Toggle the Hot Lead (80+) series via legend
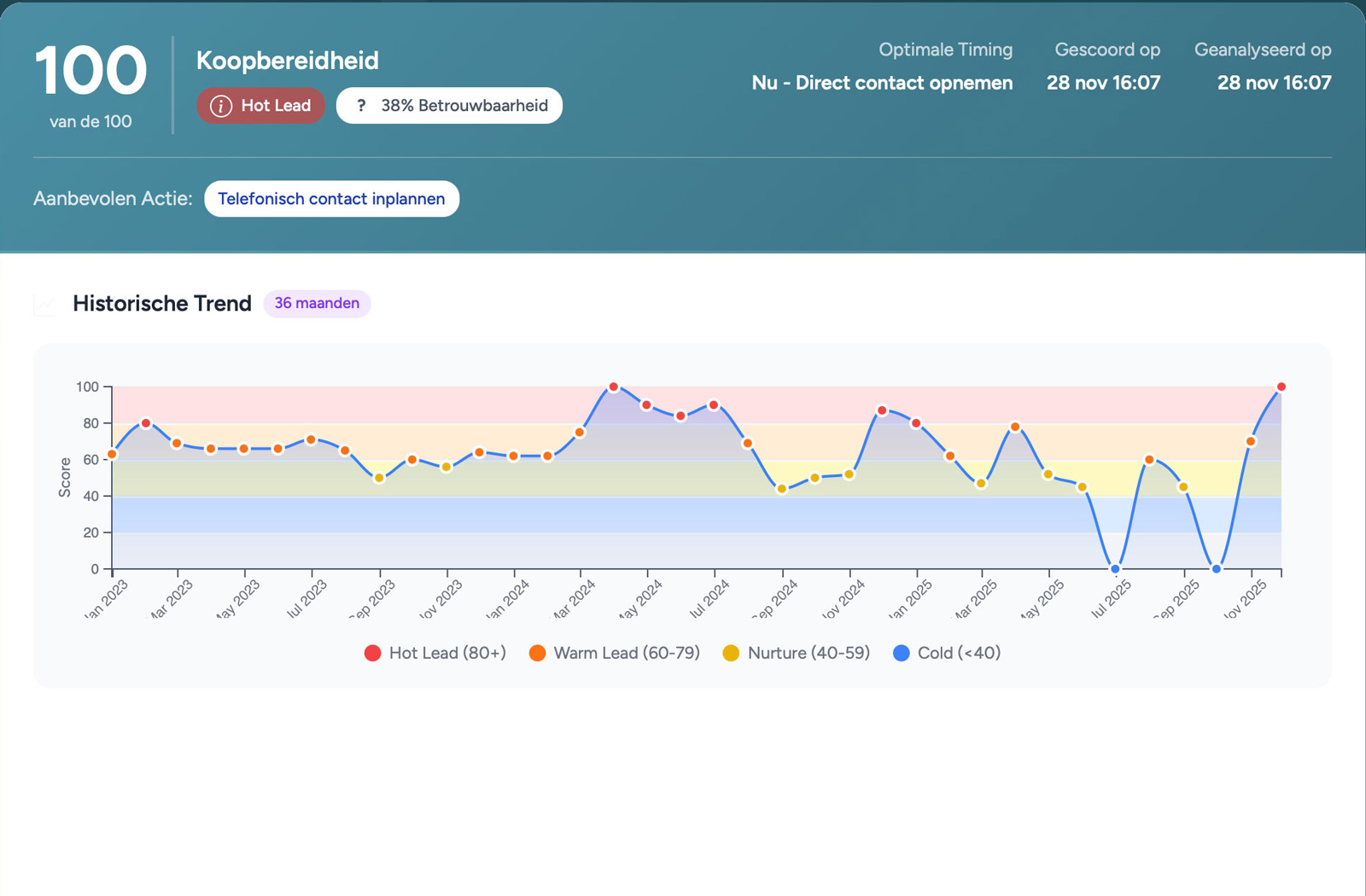Viewport: 1366px width, 896px height. tap(435, 653)
